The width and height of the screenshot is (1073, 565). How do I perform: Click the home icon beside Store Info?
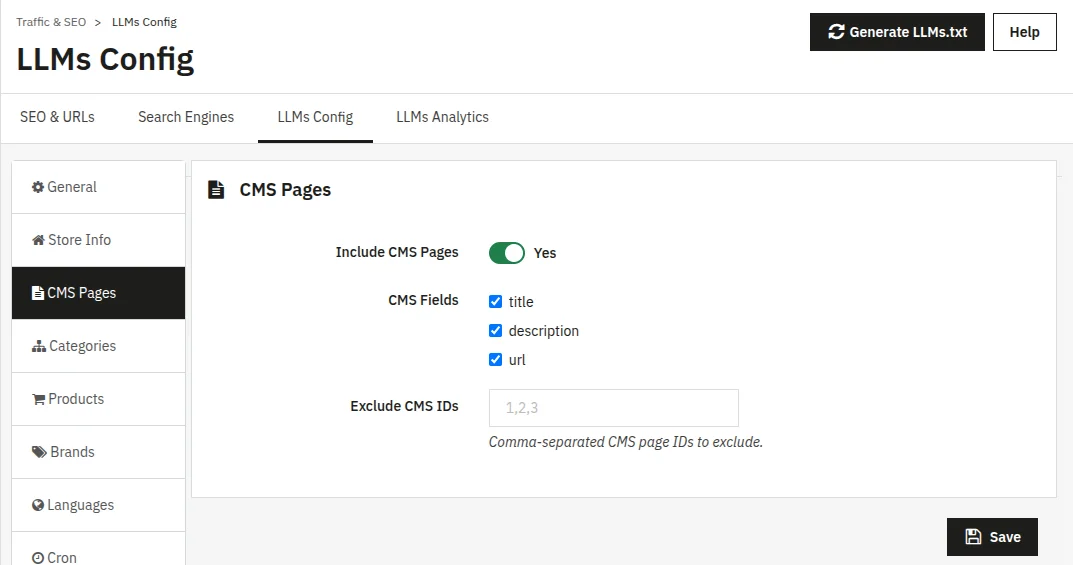[38, 240]
